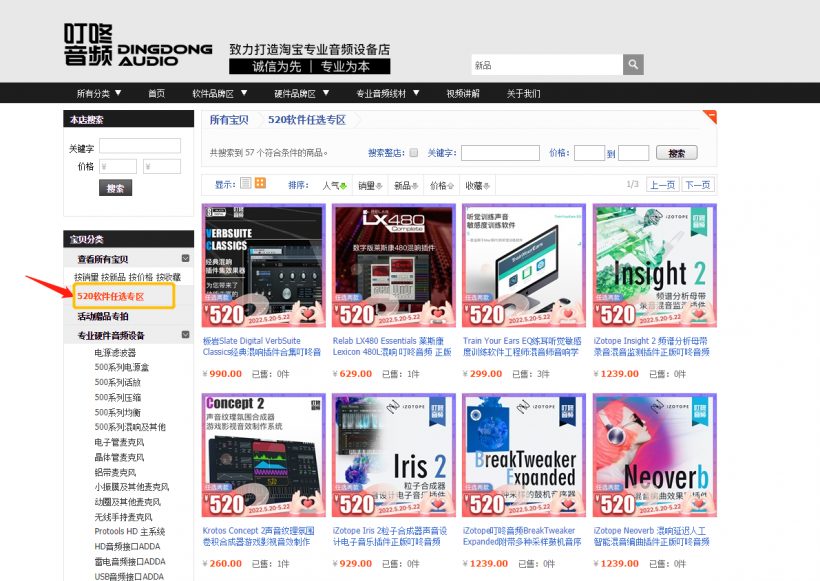Open the 500系列话放 category
The image size is (820, 581).
click(118, 382)
